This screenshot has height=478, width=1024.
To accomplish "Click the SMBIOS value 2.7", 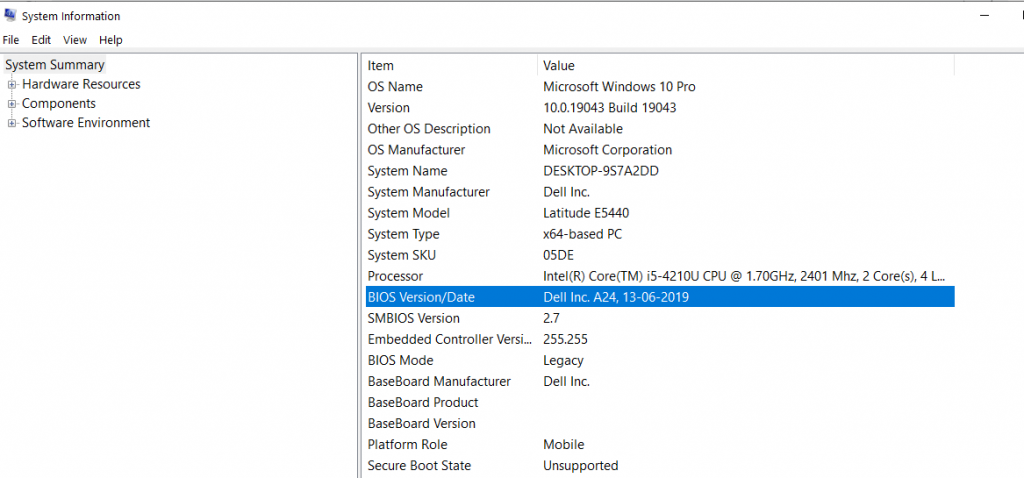I will click(551, 318).
